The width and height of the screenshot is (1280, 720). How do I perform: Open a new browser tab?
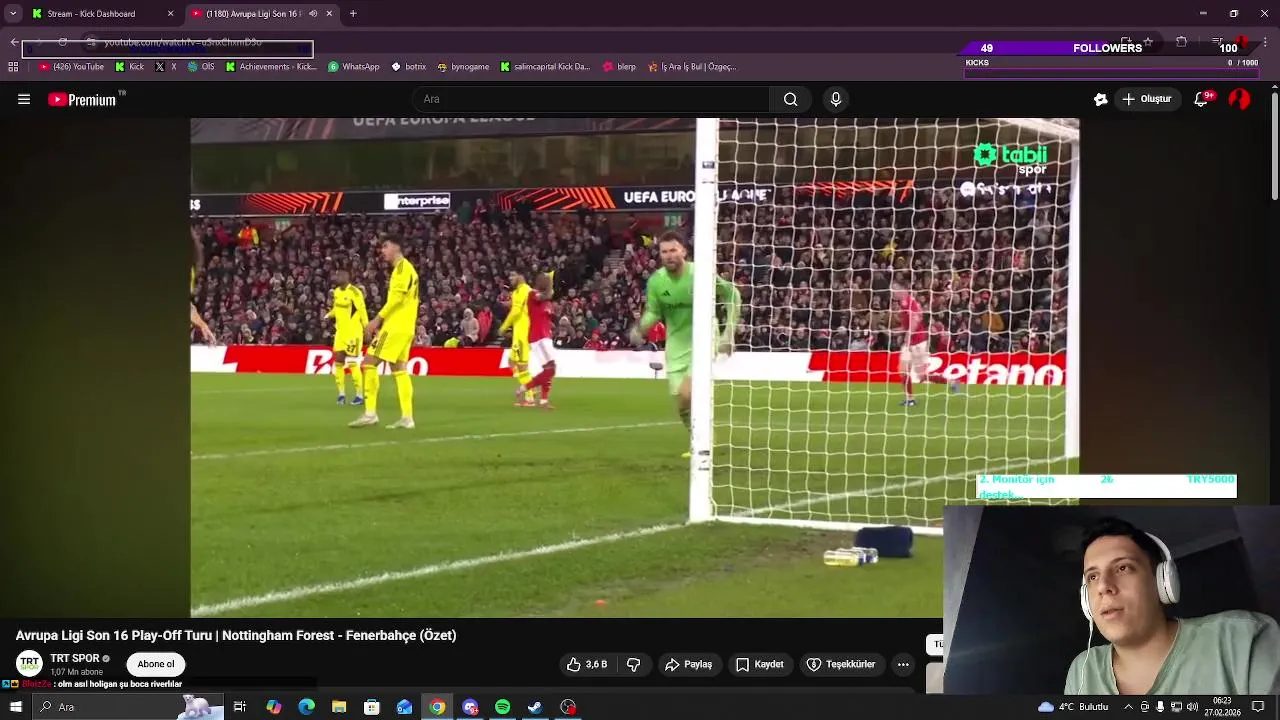click(x=353, y=14)
